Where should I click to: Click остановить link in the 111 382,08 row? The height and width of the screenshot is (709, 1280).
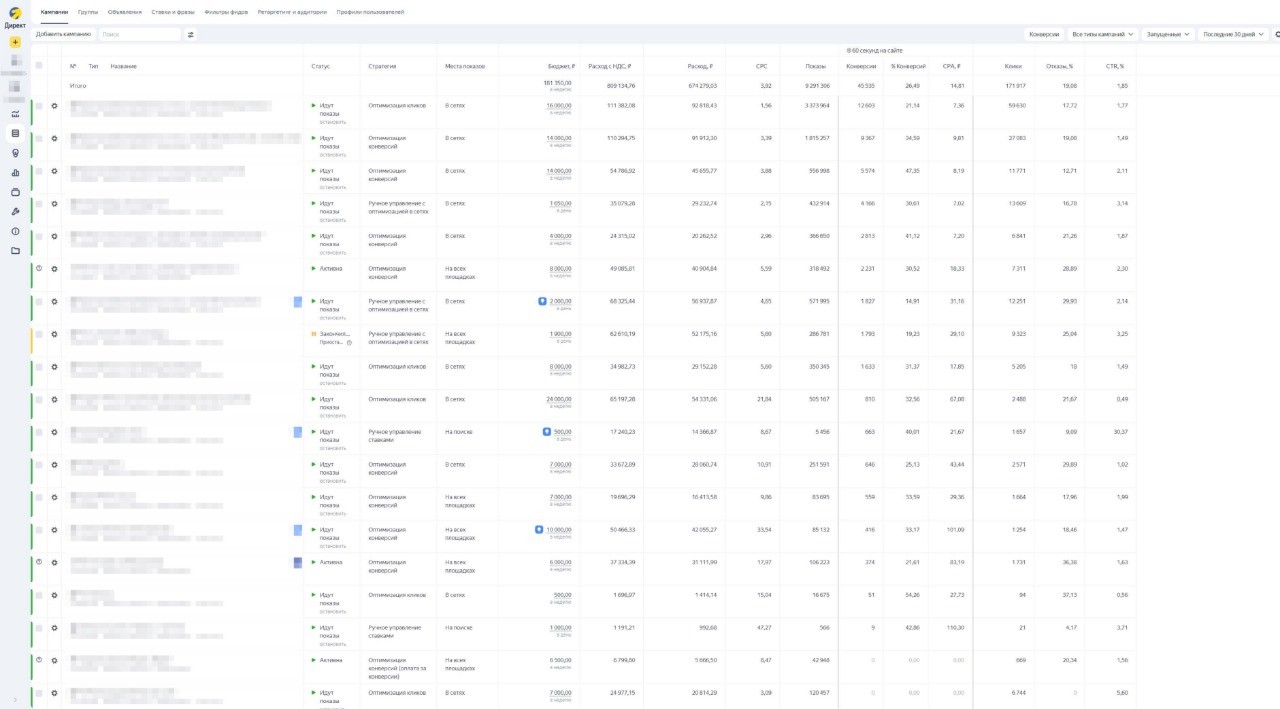(x=333, y=122)
